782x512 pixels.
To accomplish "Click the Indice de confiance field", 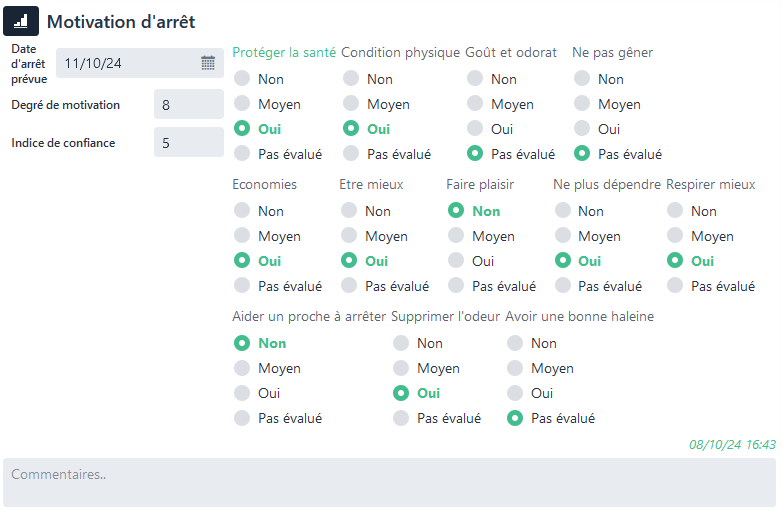I will click(x=188, y=143).
